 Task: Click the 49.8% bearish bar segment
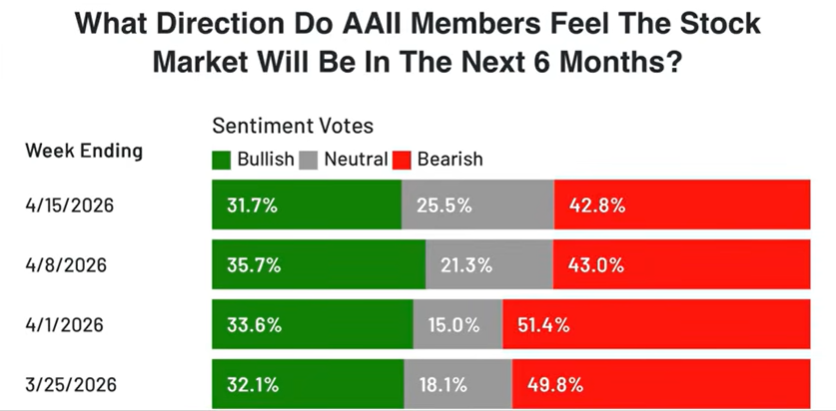(661, 383)
